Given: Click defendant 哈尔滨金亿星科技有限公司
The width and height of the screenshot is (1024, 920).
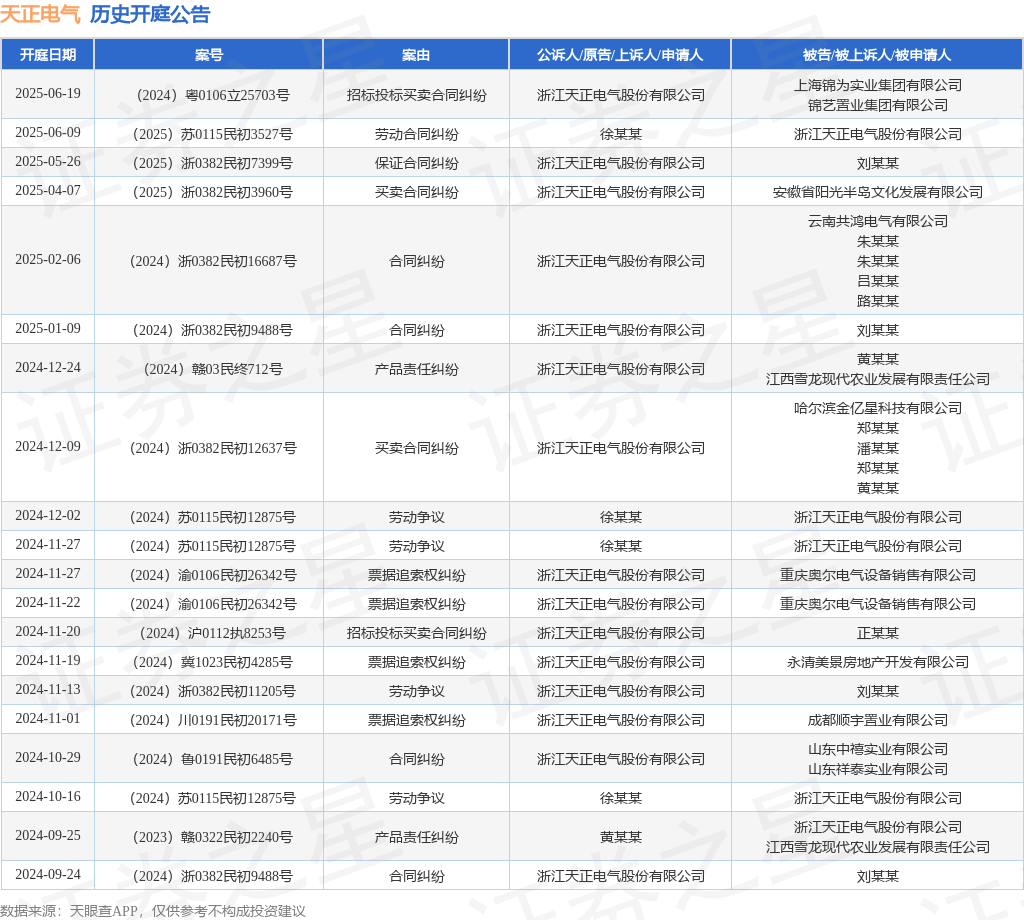Looking at the screenshot, I should point(878,408).
